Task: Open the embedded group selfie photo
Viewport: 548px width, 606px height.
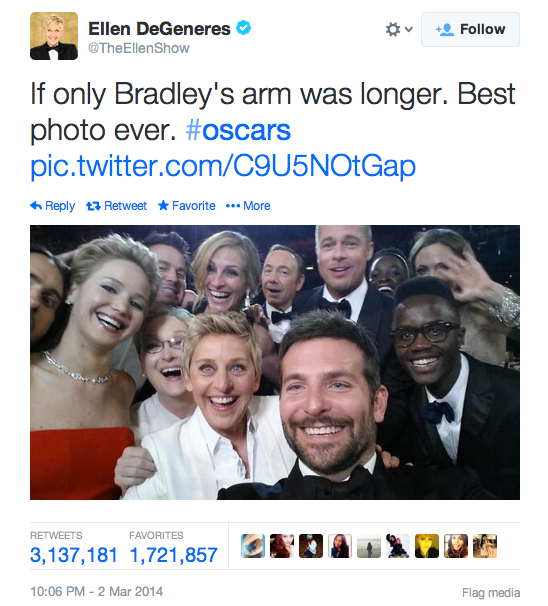Action: click(275, 363)
